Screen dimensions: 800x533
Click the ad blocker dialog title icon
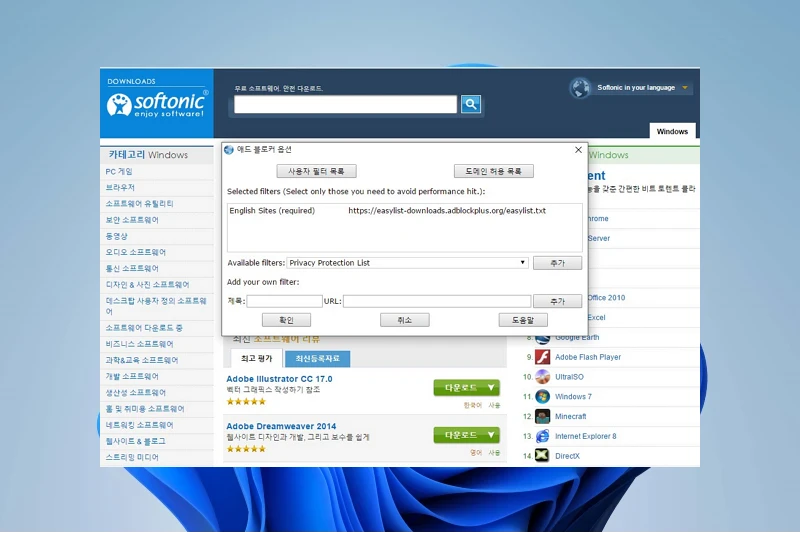(229, 149)
